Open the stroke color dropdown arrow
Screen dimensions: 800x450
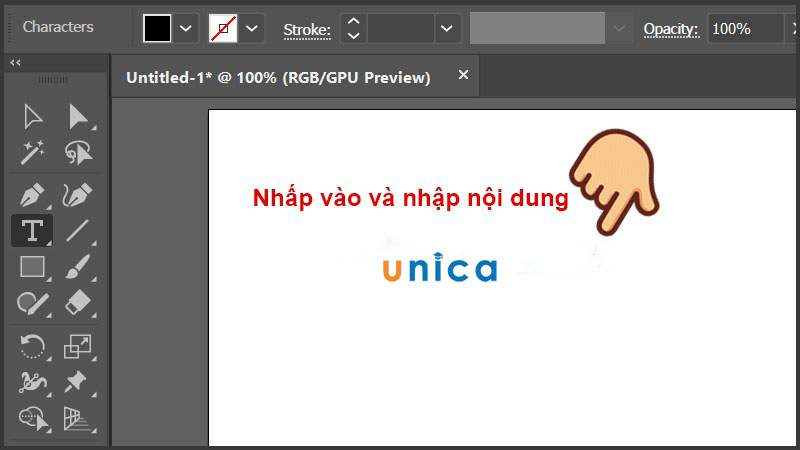click(252, 28)
